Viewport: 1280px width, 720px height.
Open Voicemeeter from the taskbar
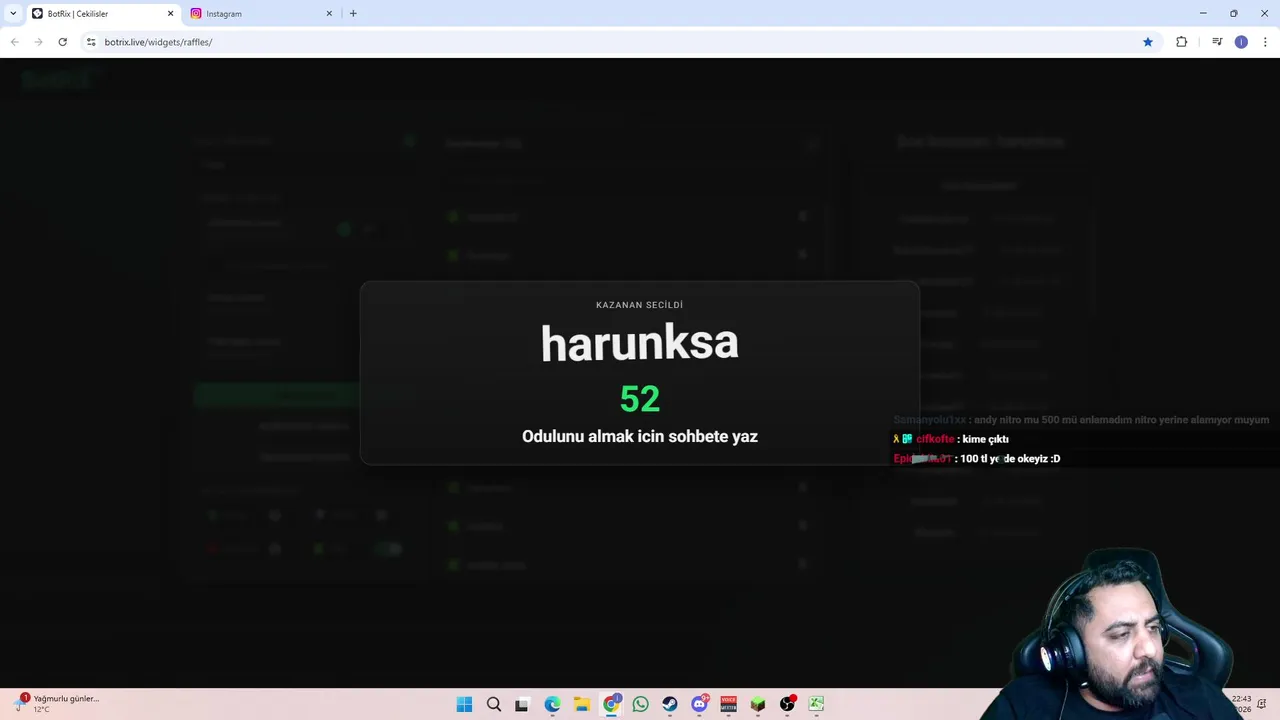coord(728,704)
